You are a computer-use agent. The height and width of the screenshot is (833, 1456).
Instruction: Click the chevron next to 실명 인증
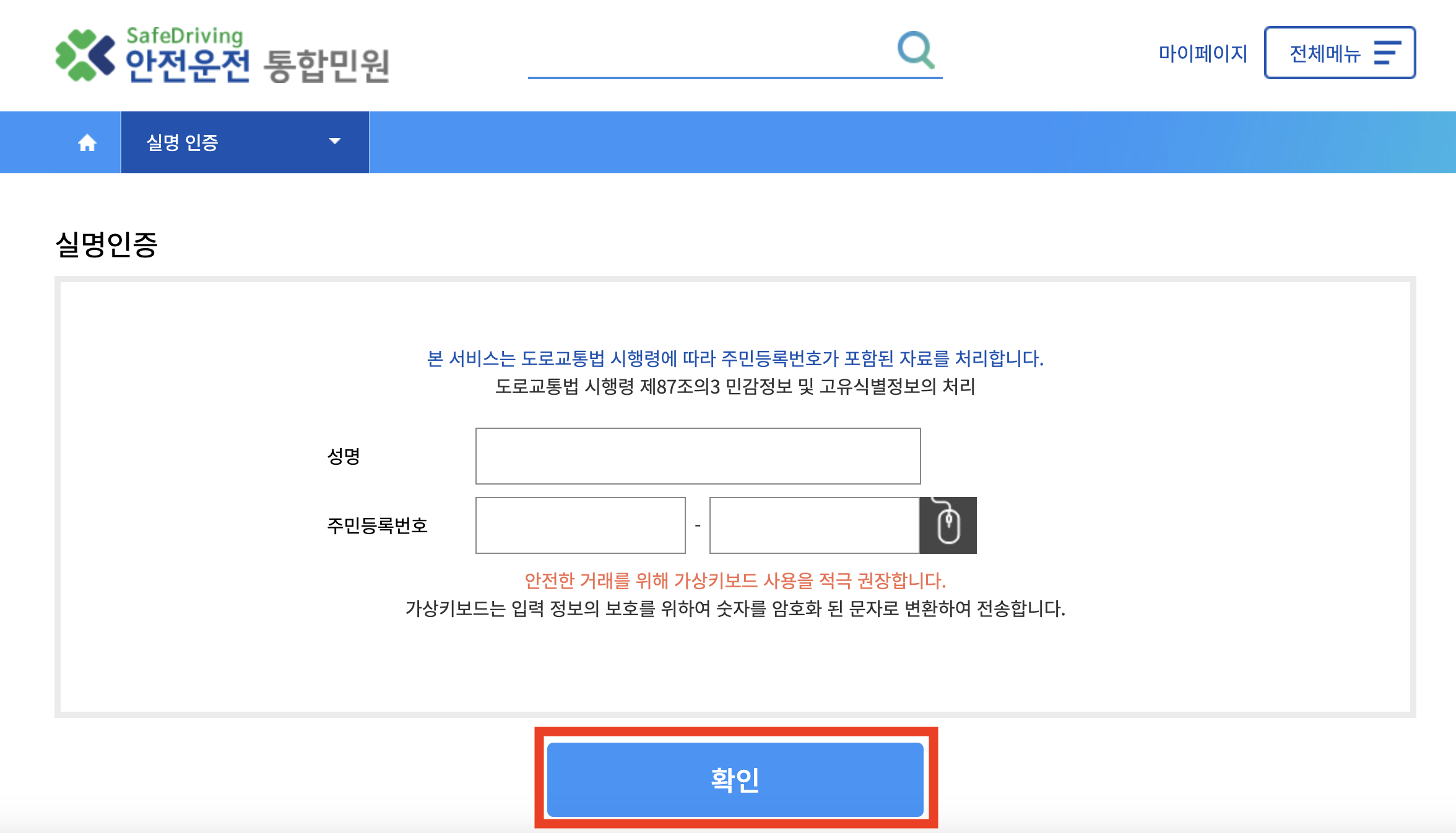point(334,142)
